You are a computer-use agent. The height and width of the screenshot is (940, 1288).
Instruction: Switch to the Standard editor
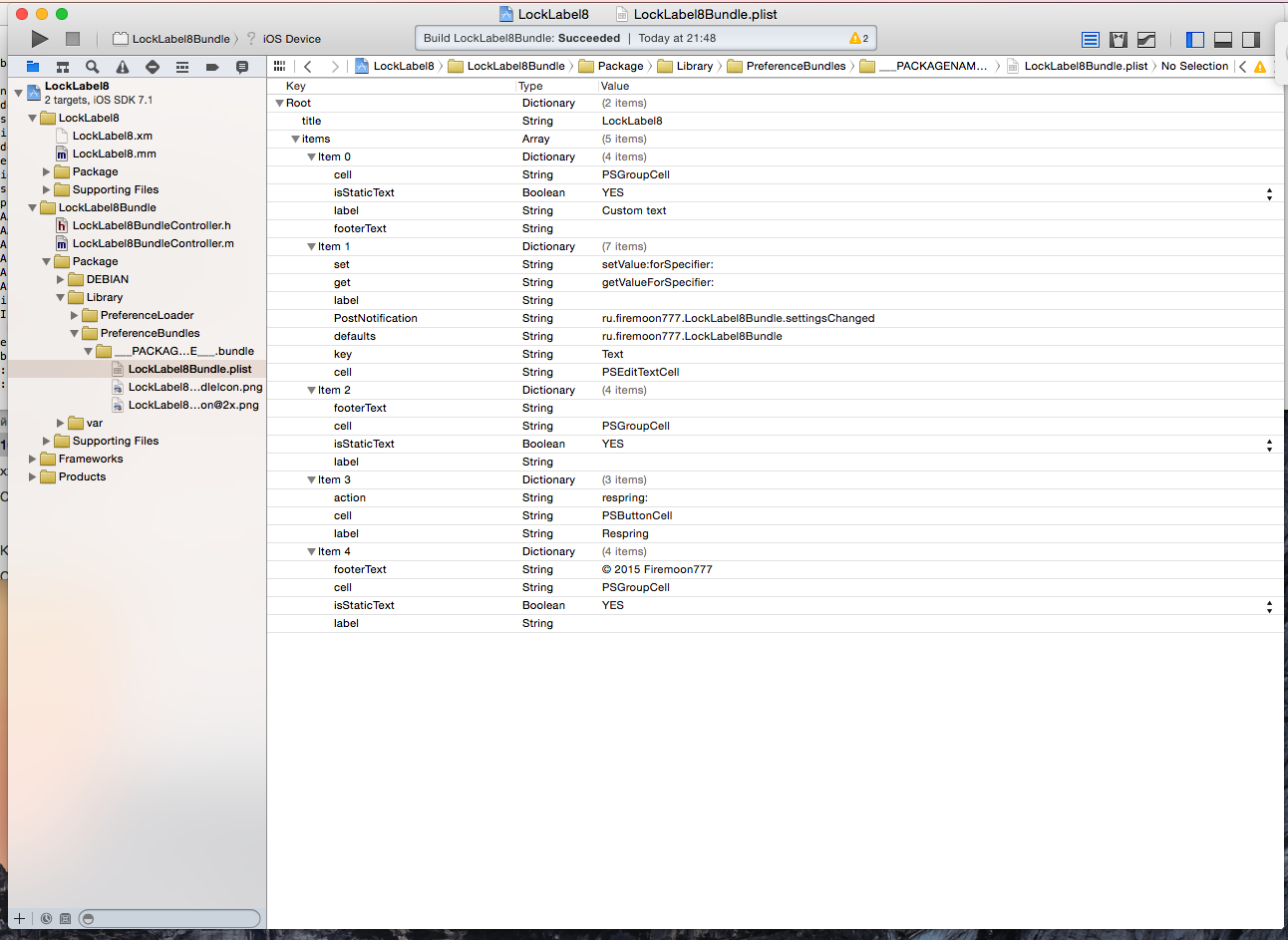(x=1091, y=40)
